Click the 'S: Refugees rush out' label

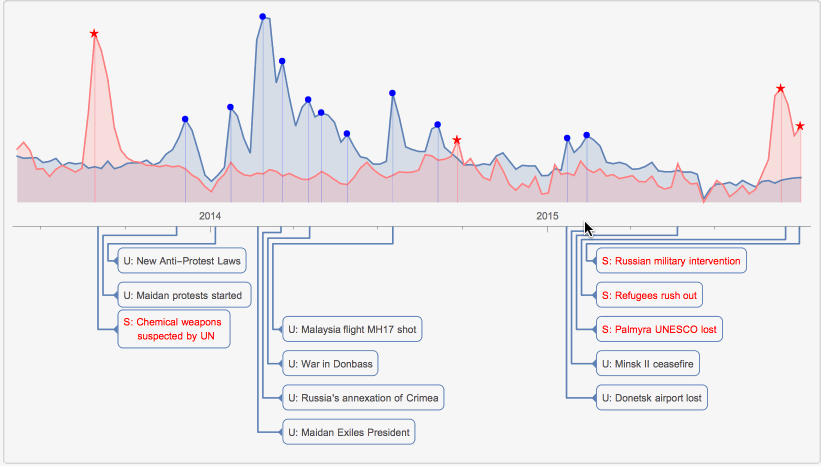649,295
